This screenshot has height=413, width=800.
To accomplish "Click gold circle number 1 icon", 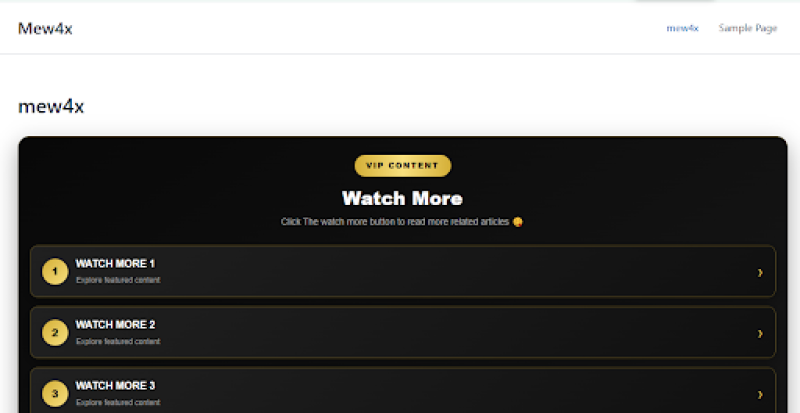I will pyautogui.click(x=55, y=272).
